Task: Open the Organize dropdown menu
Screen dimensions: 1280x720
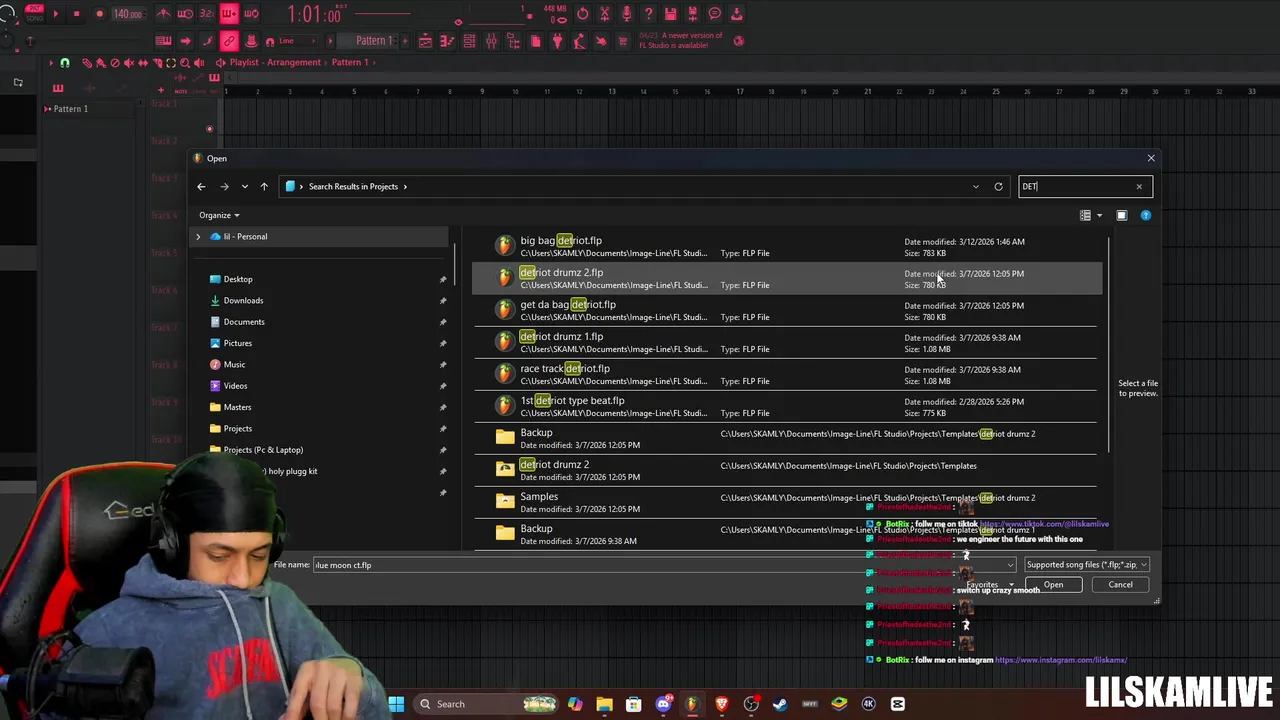Action: click(x=219, y=215)
